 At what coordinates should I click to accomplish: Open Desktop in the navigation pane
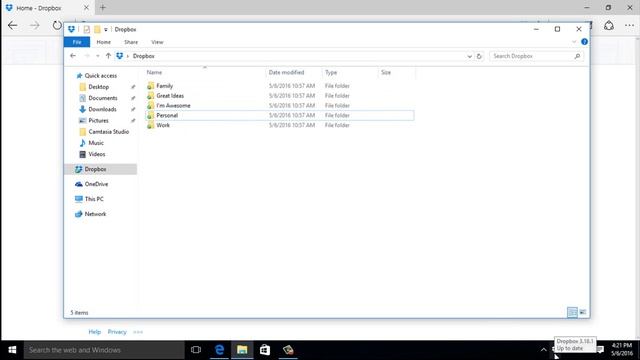(x=98, y=87)
